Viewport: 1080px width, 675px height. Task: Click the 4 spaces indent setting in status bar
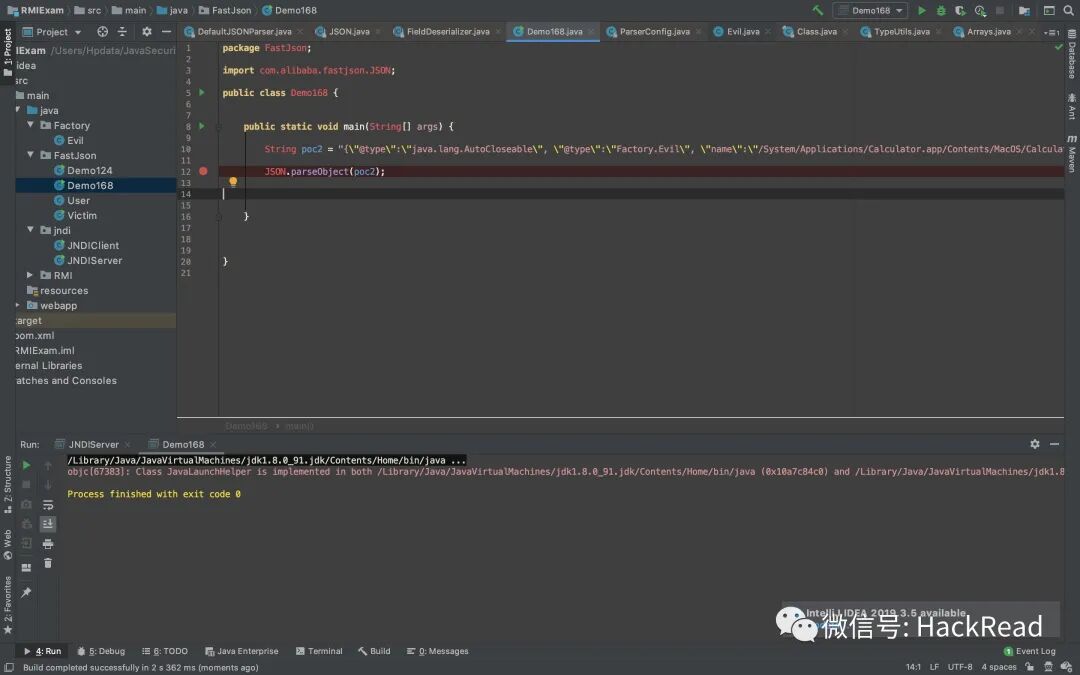pos(999,667)
